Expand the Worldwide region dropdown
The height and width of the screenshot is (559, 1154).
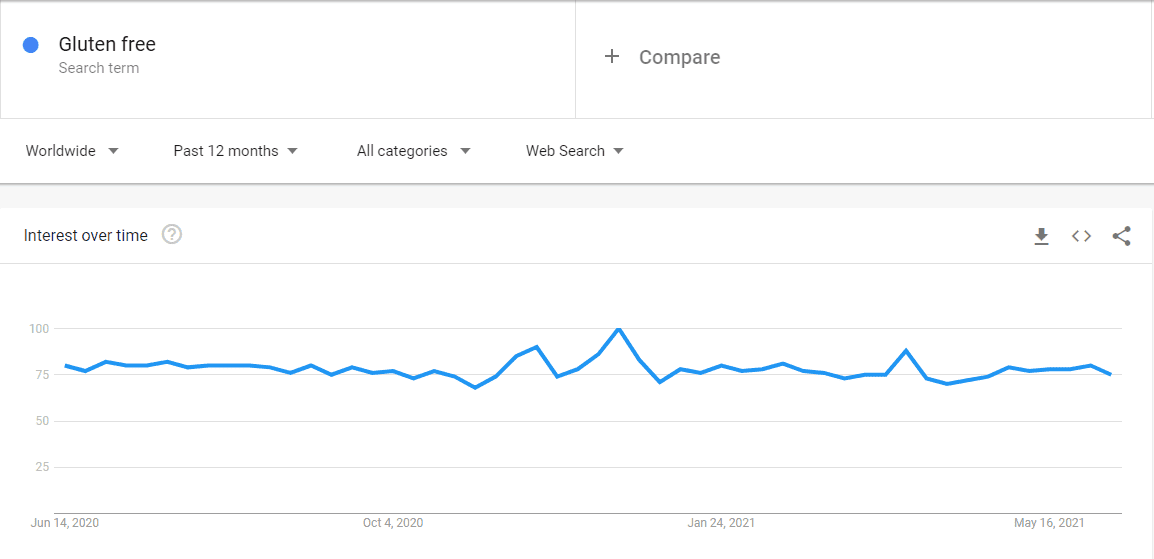(72, 151)
